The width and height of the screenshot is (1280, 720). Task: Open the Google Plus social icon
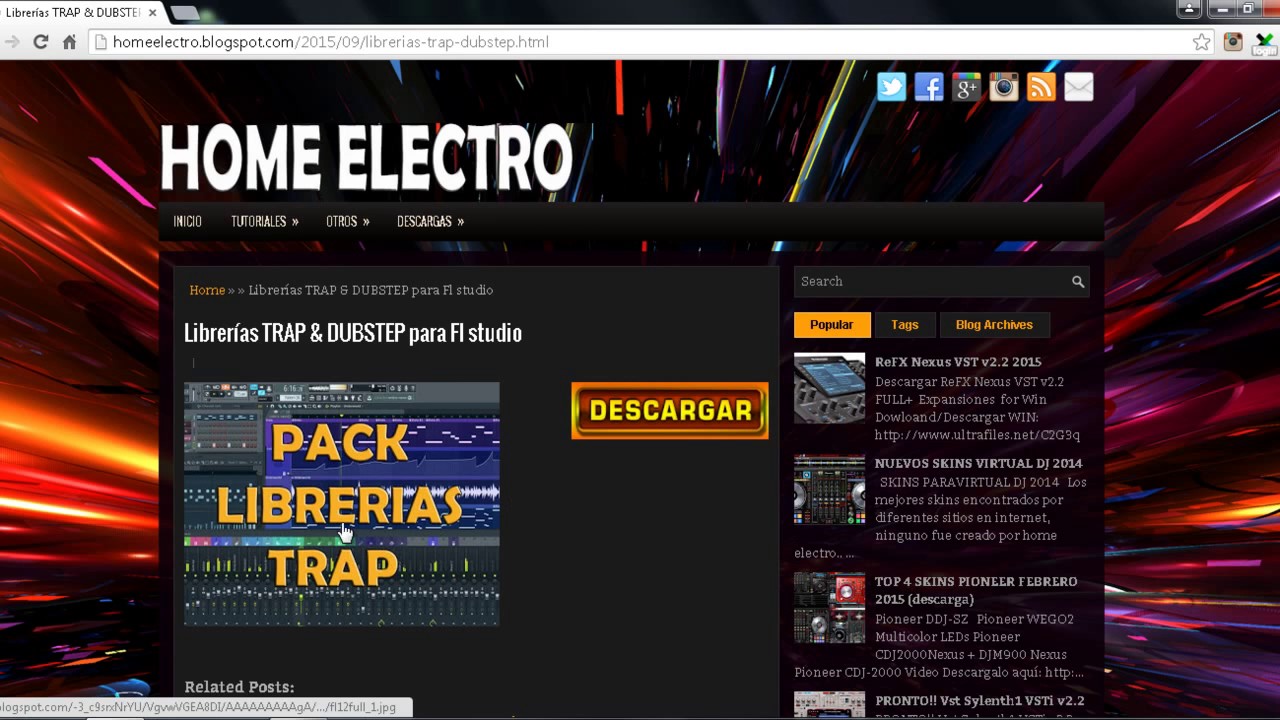[966, 87]
